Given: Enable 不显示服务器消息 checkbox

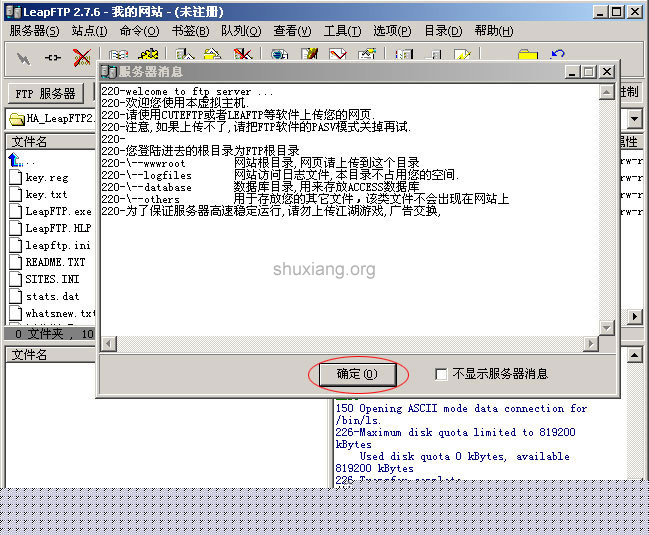Looking at the screenshot, I should point(441,374).
